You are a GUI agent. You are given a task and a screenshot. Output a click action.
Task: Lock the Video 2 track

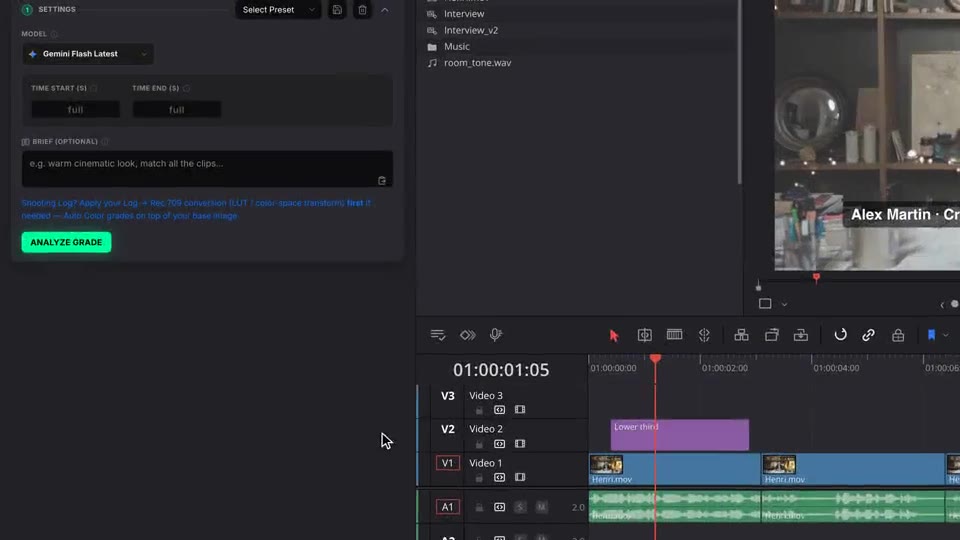pos(479,444)
